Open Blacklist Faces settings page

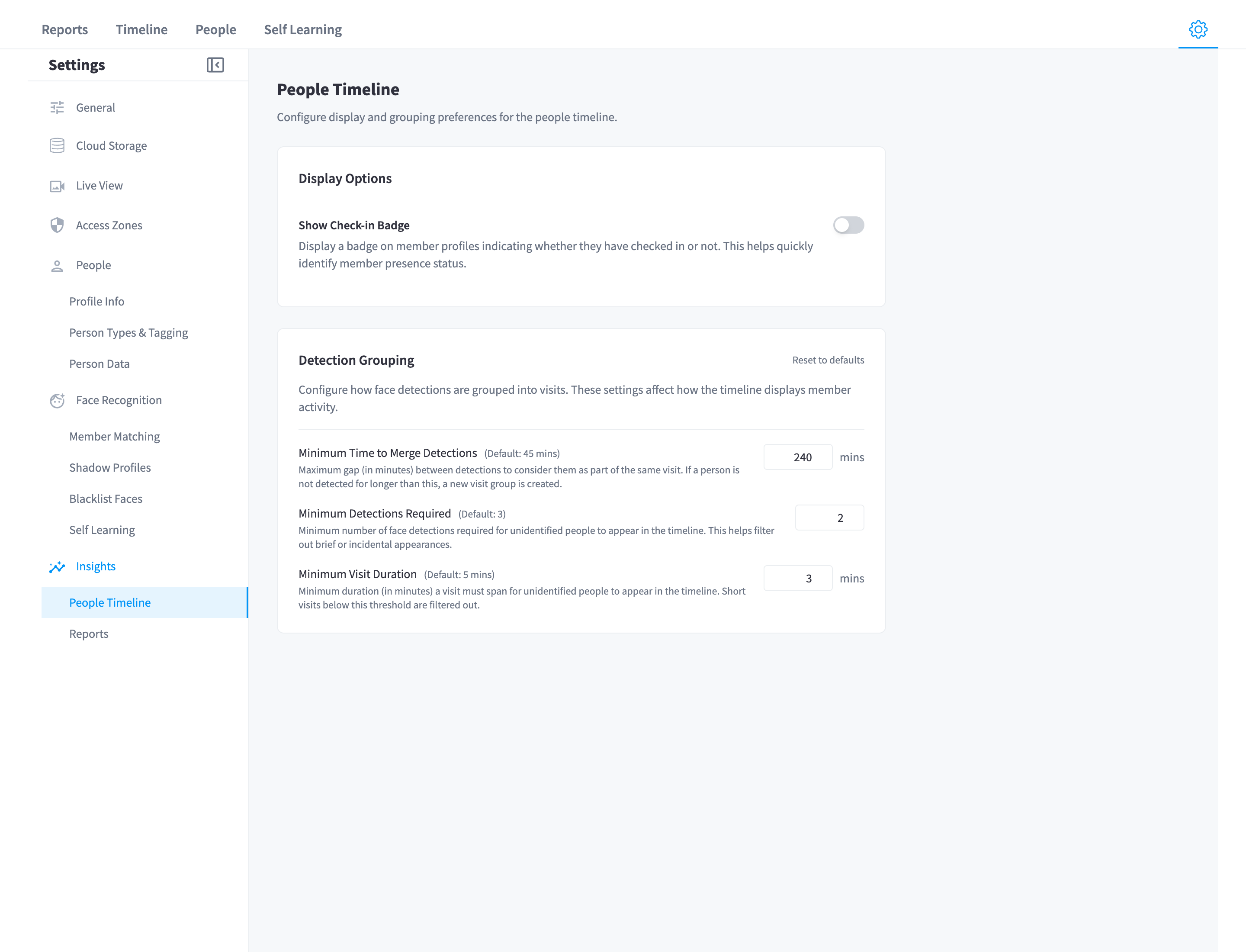[x=106, y=499]
